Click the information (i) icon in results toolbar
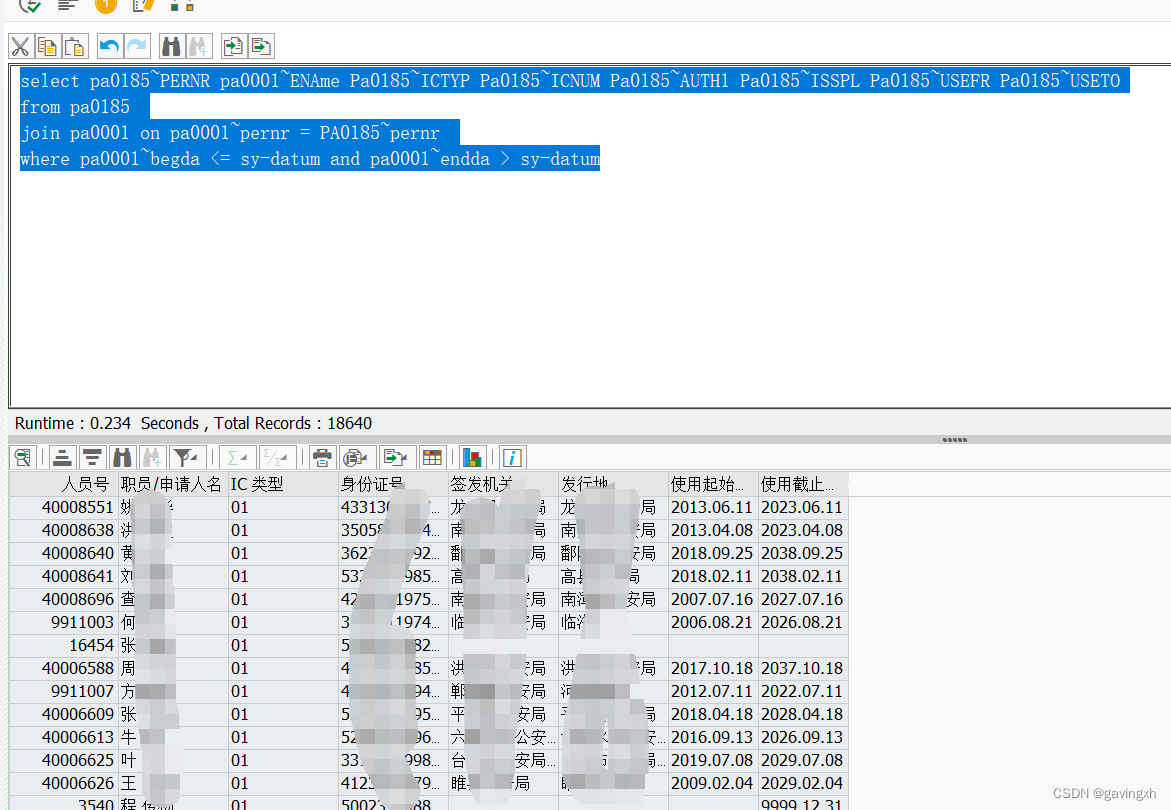1171x810 pixels. point(512,457)
